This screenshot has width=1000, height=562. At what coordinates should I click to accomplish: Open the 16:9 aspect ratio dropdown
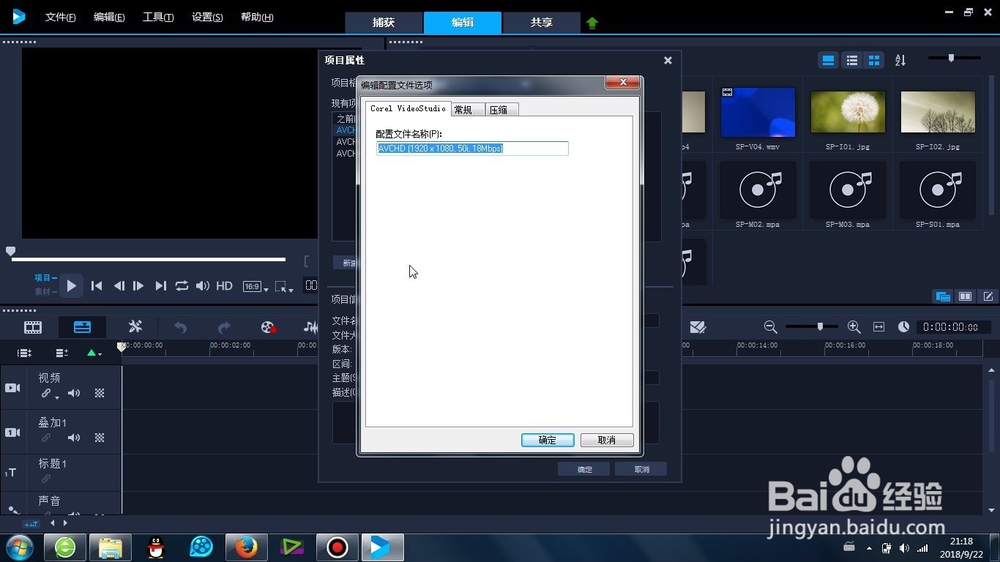point(255,286)
